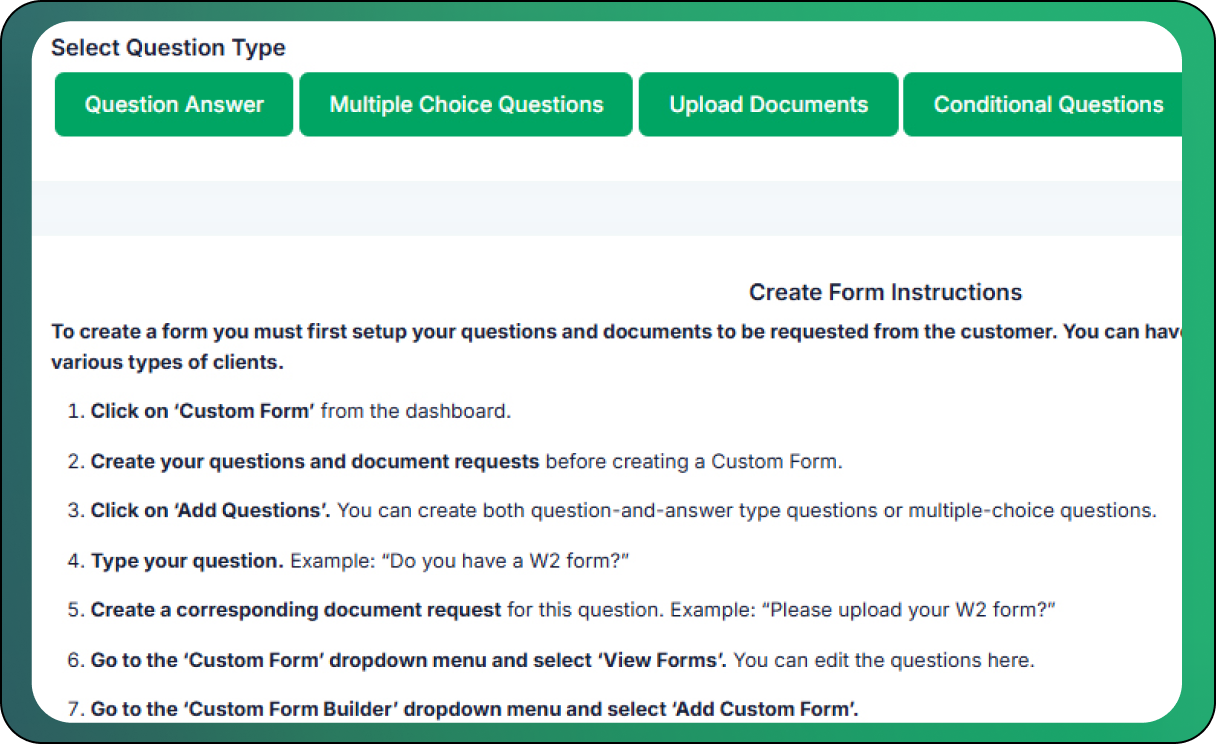Click the "Select Question Type" heading

tap(168, 47)
